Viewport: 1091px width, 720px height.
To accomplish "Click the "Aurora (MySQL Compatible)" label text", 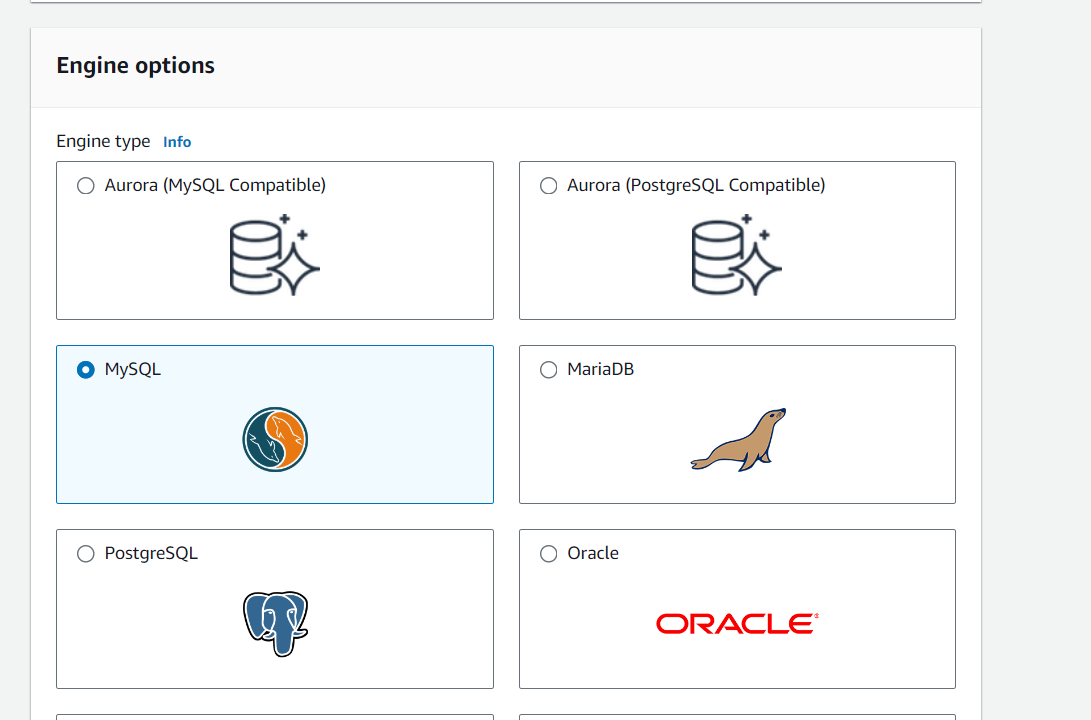I will click(215, 185).
